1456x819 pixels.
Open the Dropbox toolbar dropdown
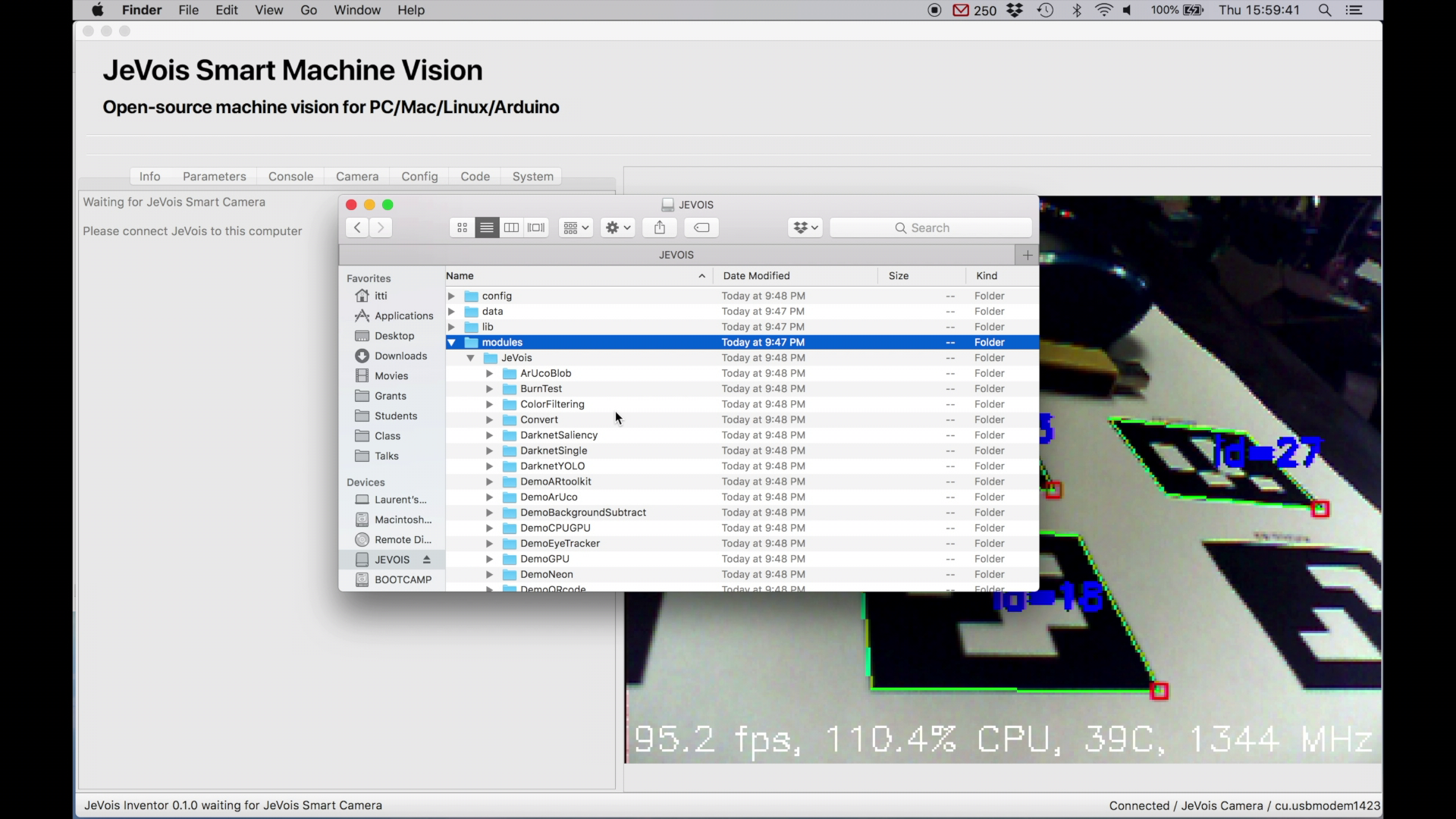click(x=805, y=227)
